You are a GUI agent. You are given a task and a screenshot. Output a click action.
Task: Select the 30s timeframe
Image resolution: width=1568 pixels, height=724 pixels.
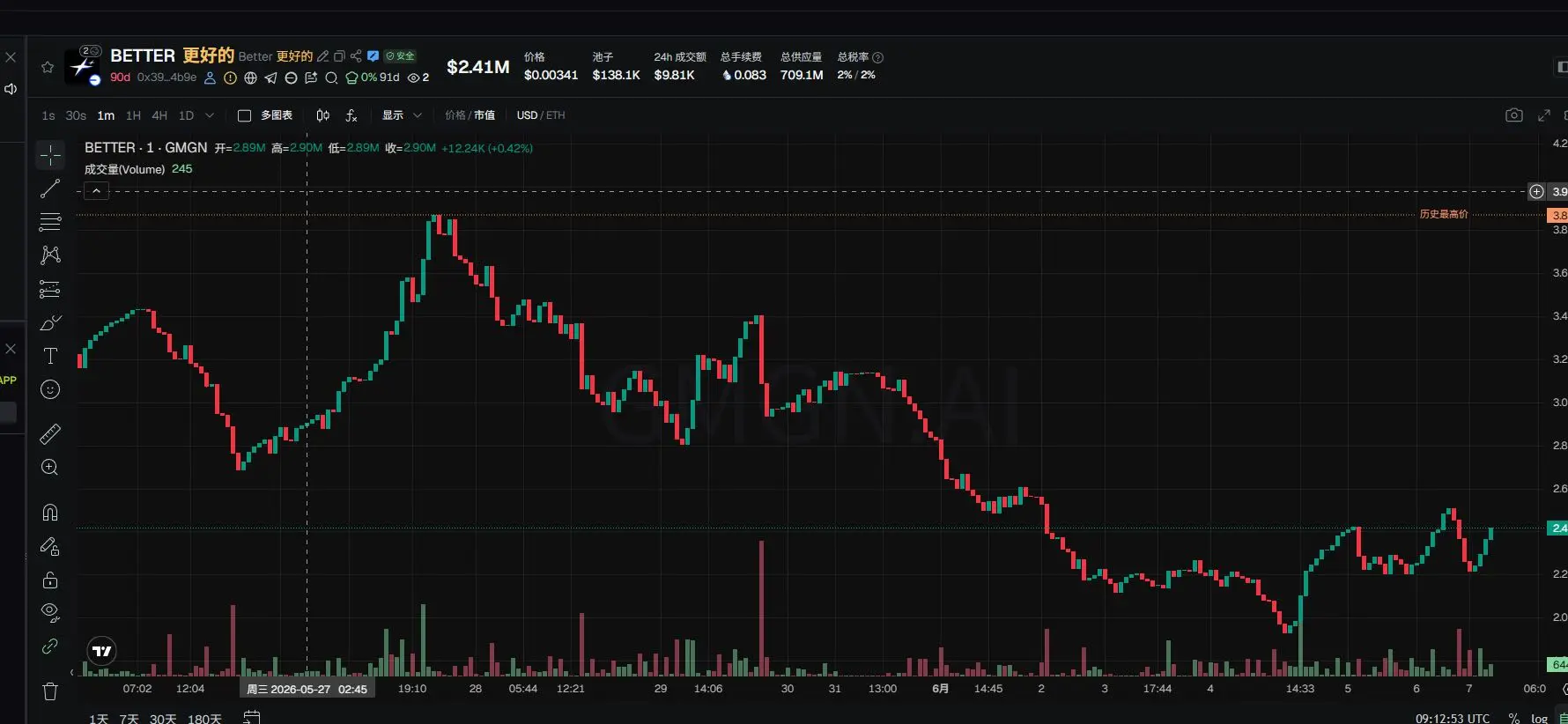(x=76, y=115)
